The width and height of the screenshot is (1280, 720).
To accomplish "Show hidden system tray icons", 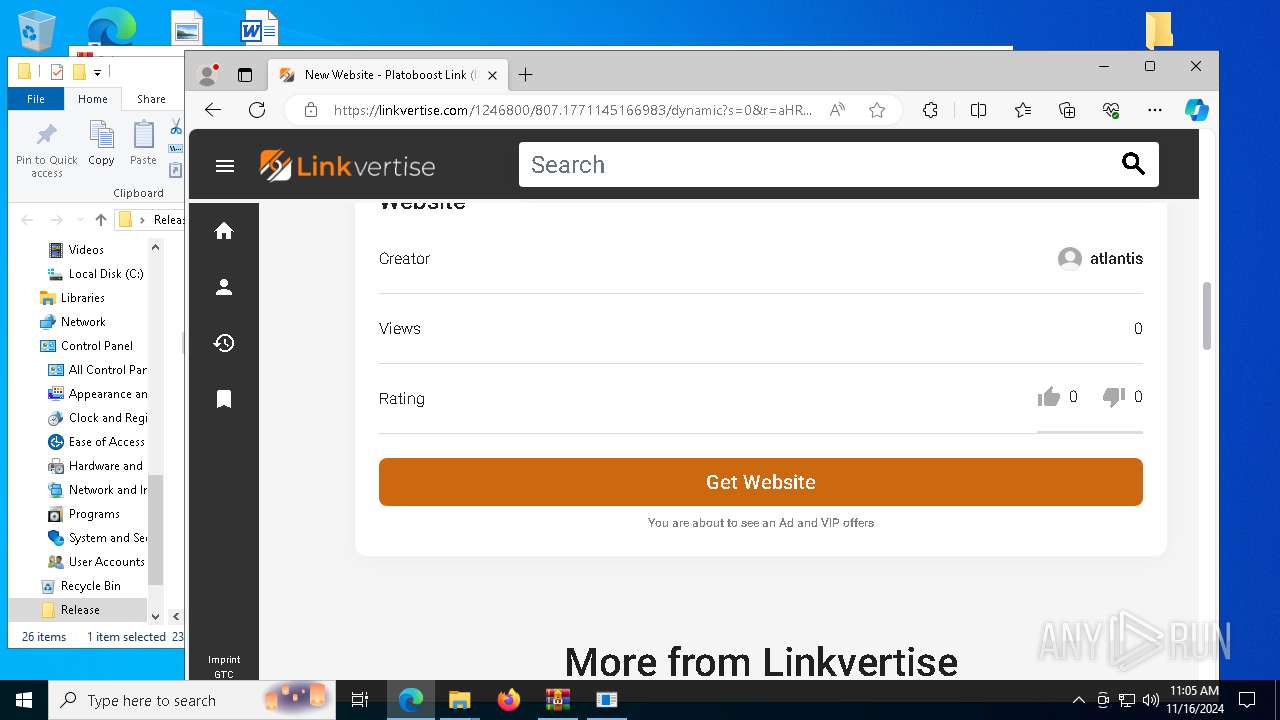I will [x=1078, y=700].
